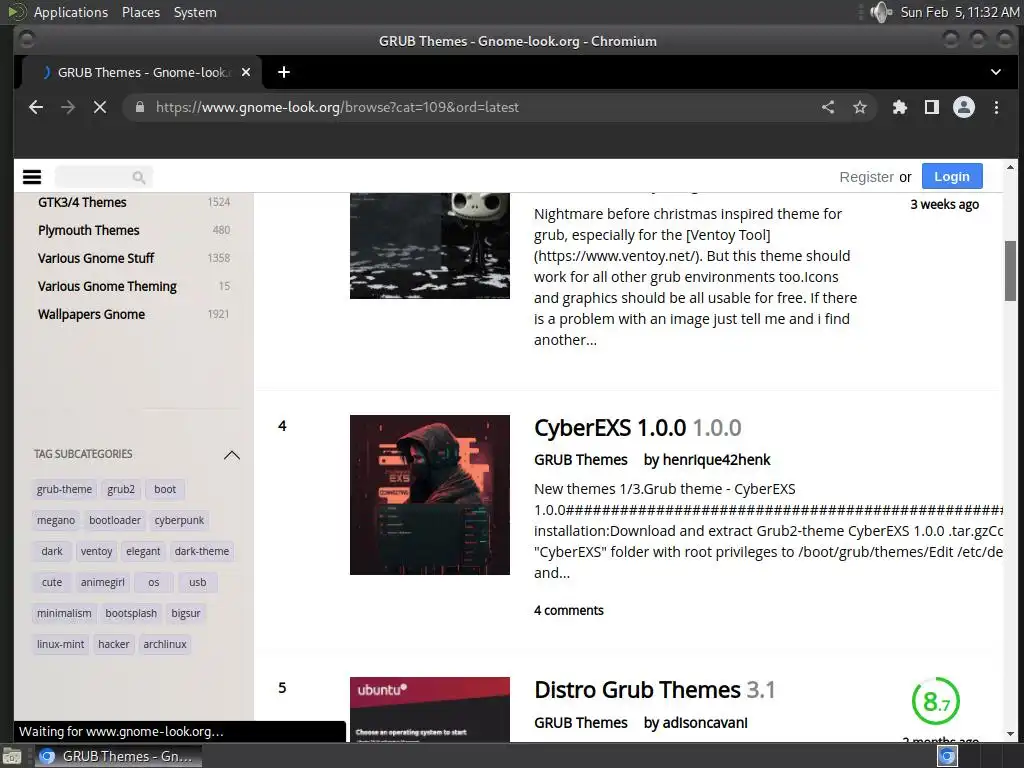Image resolution: width=1024 pixels, height=768 pixels.
Task: Open the Nightmare before Christmas theme thumbnail
Action: pos(430,246)
